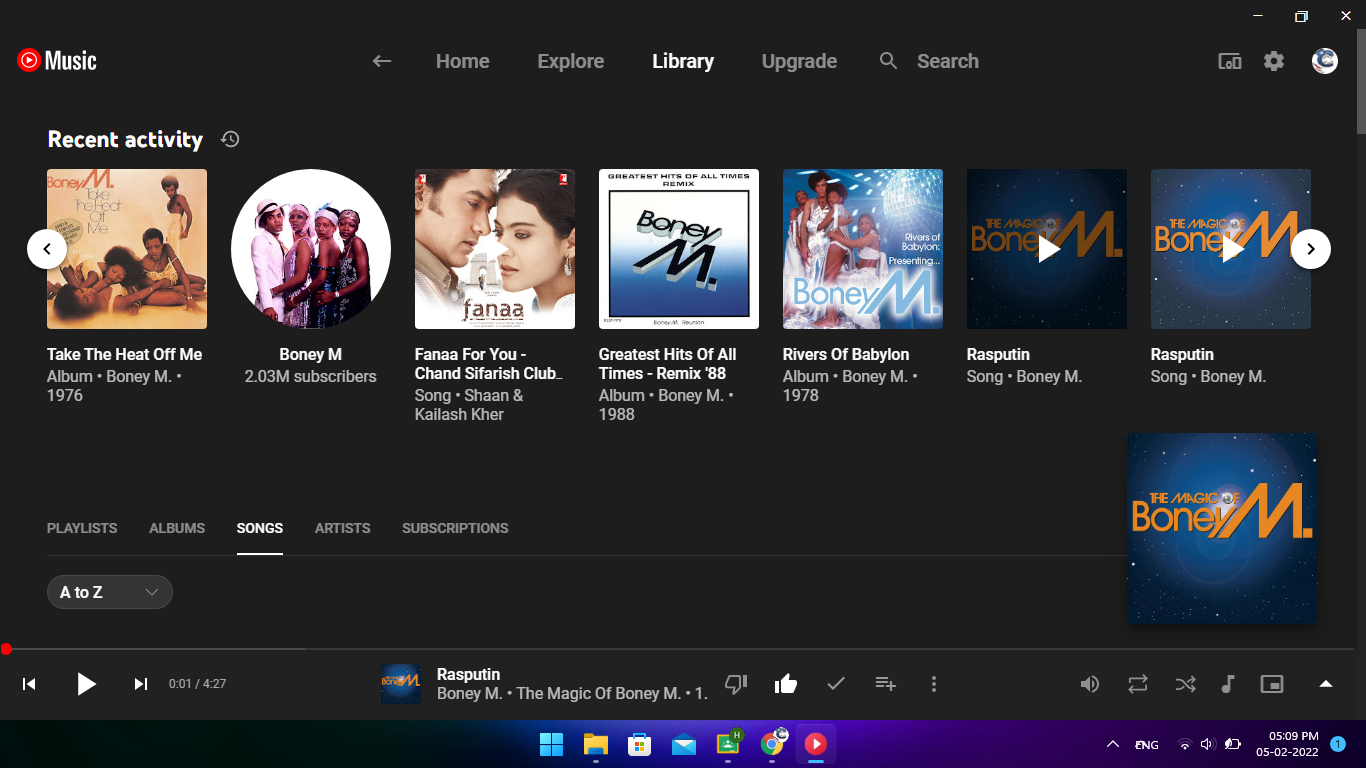
Task: Open YouTube Music settings gear
Action: [x=1273, y=61]
